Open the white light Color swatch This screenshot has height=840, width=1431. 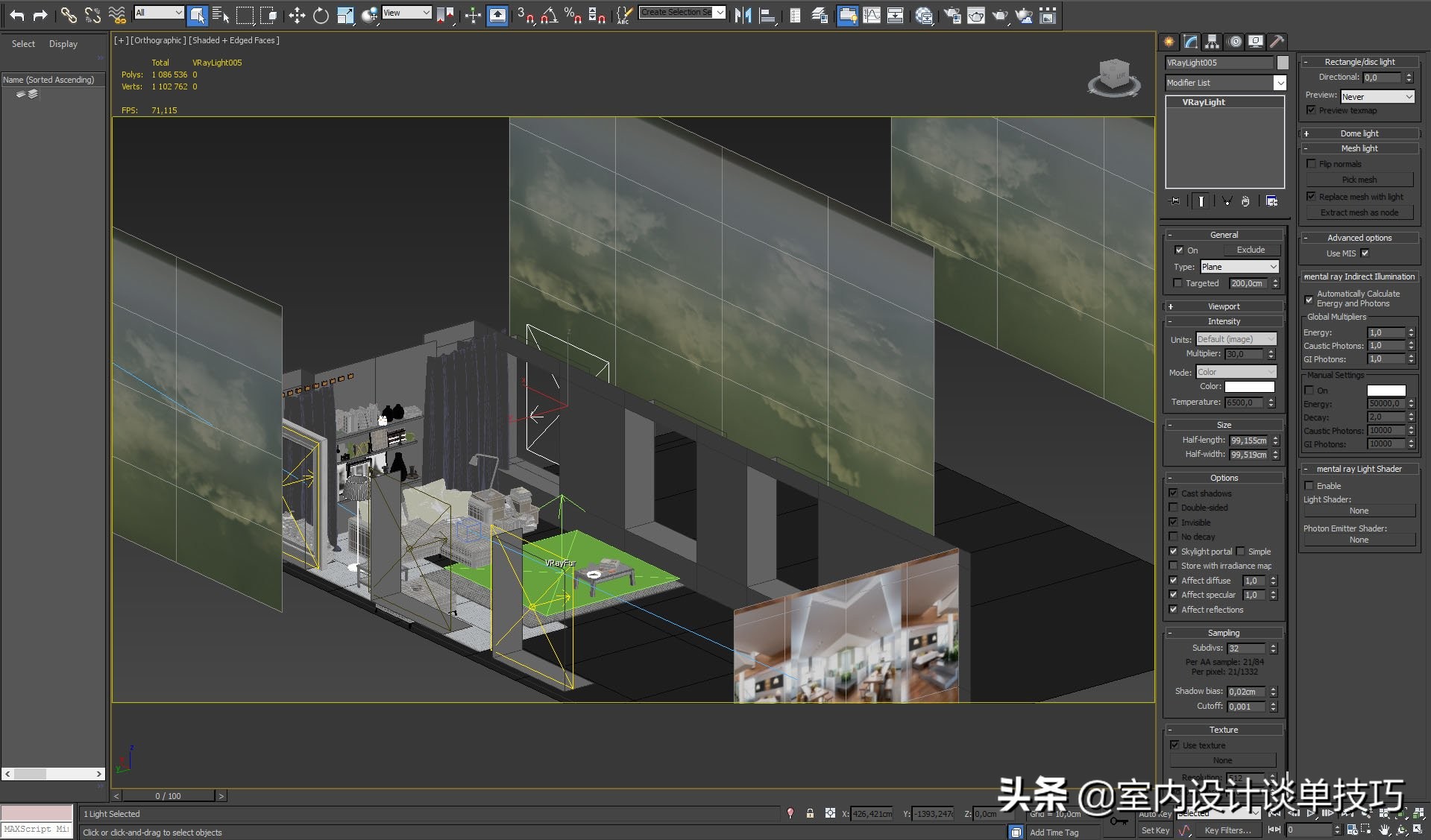(x=1249, y=386)
